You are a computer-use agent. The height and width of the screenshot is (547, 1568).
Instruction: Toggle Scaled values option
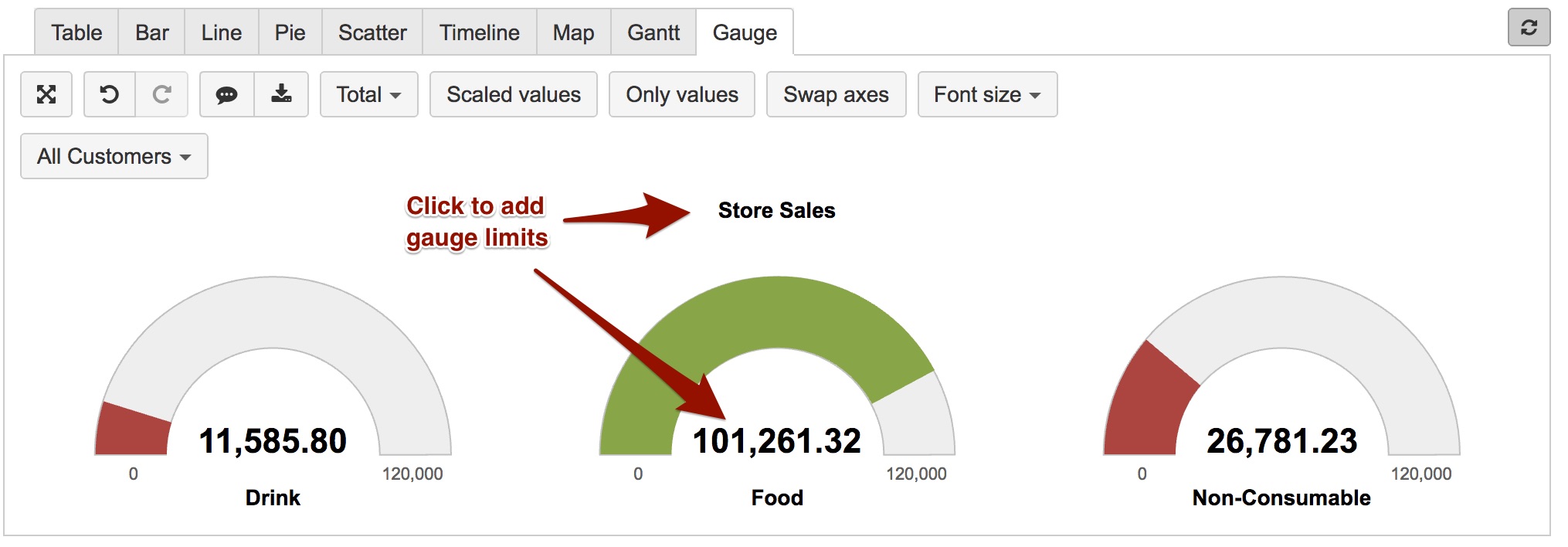[x=514, y=94]
